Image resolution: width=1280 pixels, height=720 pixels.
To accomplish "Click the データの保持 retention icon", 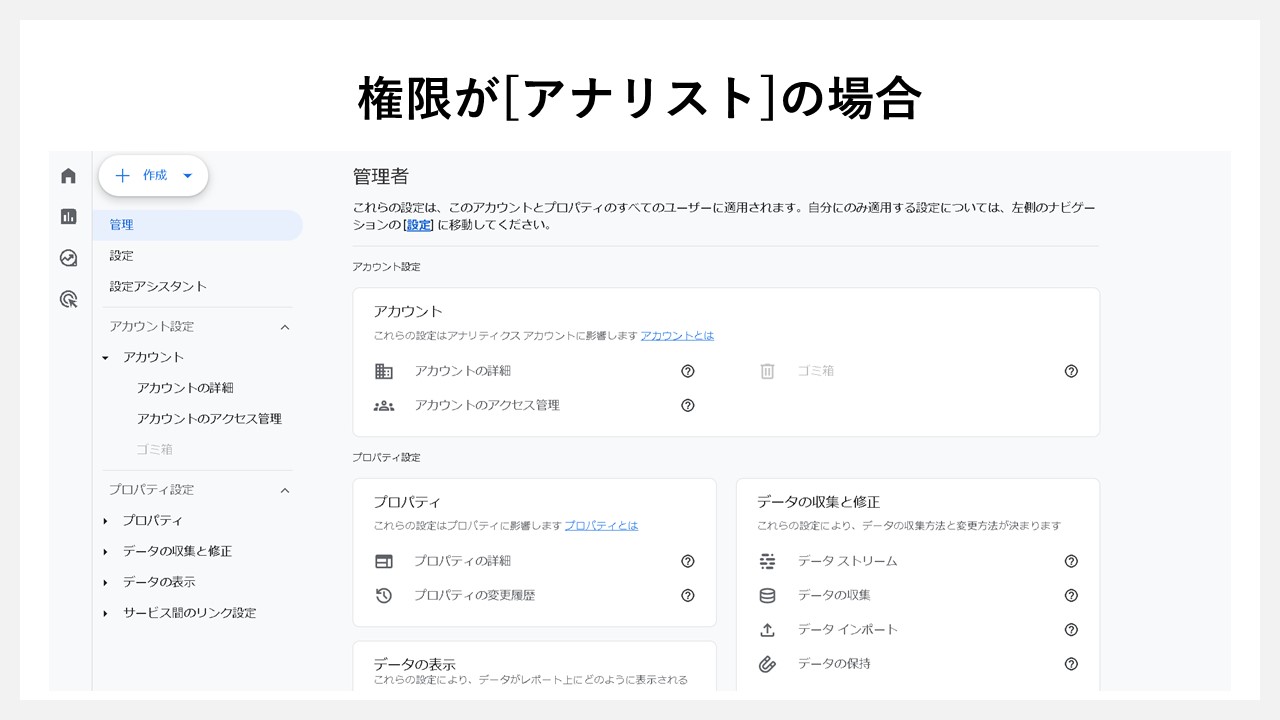I will point(767,664).
